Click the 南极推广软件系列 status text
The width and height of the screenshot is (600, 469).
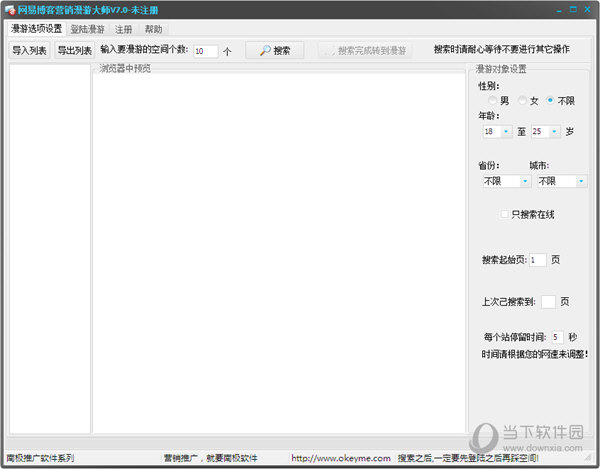point(40,458)
